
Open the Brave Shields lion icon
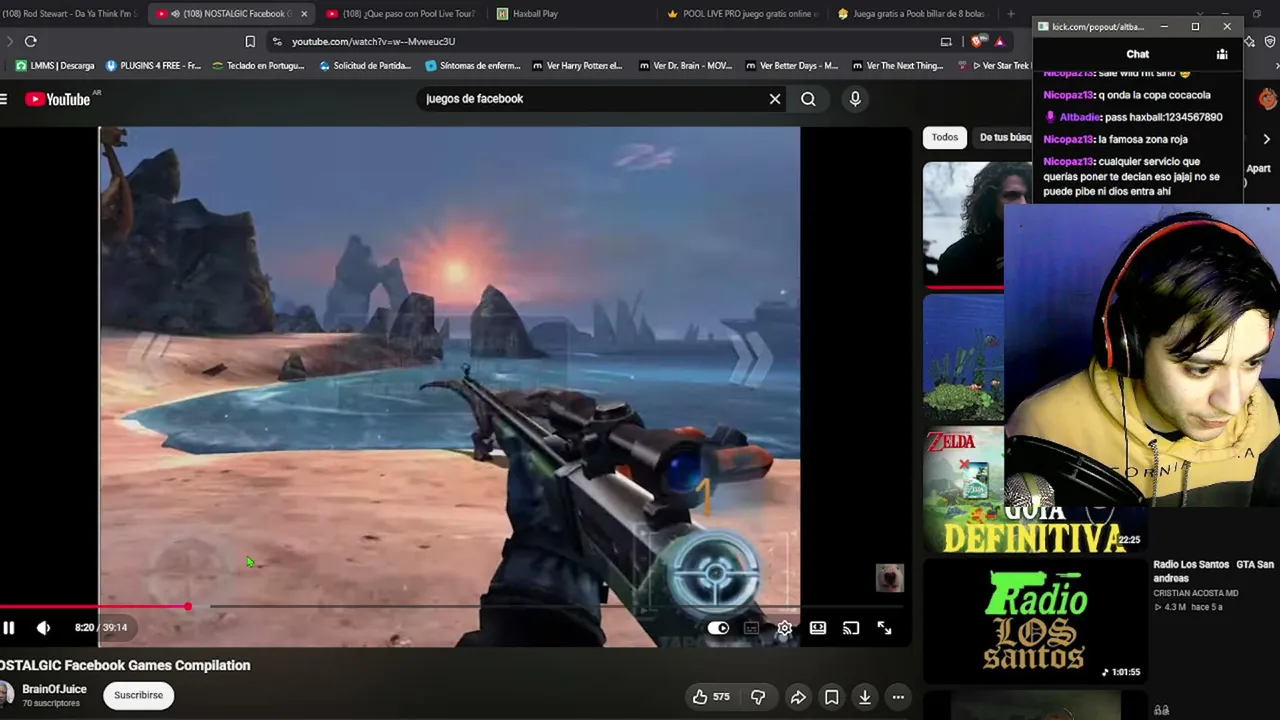(x=977, y=41)
